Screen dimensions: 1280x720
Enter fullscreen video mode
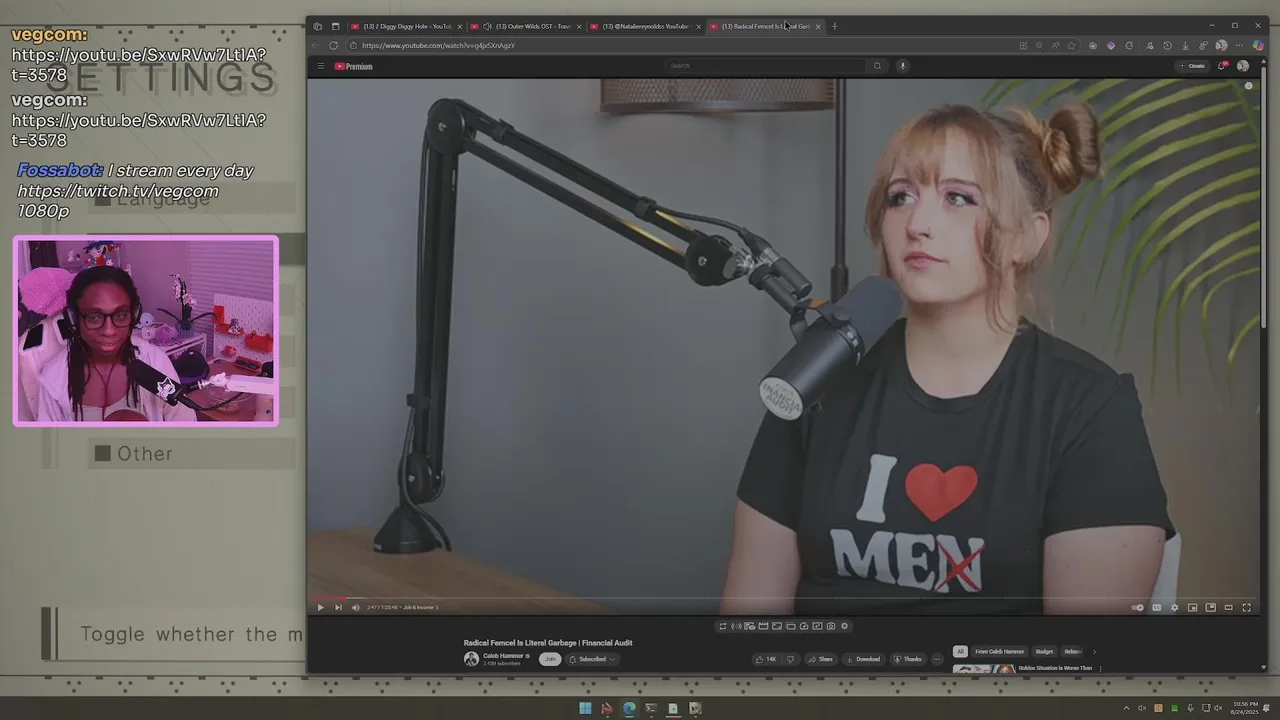(x=1246, y=607)
